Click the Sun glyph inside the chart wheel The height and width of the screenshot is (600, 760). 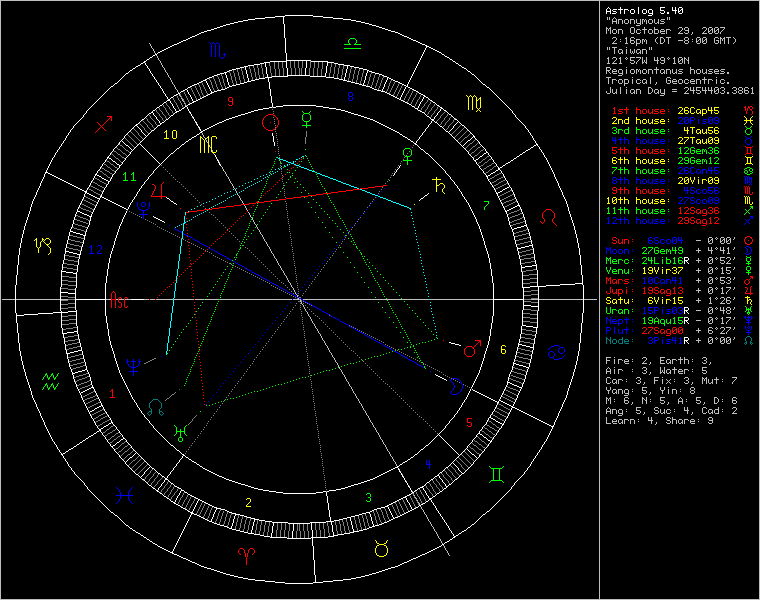pyautogui.click(x=270, y=123)
